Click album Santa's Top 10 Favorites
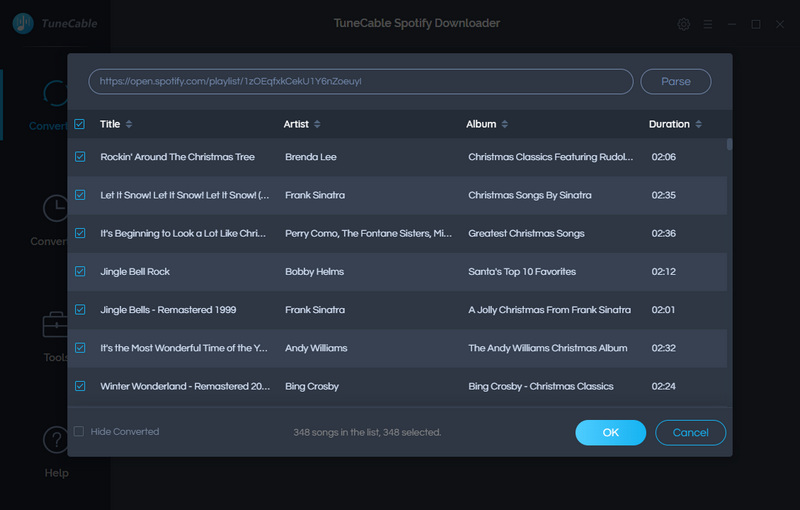 pos(522,271)
